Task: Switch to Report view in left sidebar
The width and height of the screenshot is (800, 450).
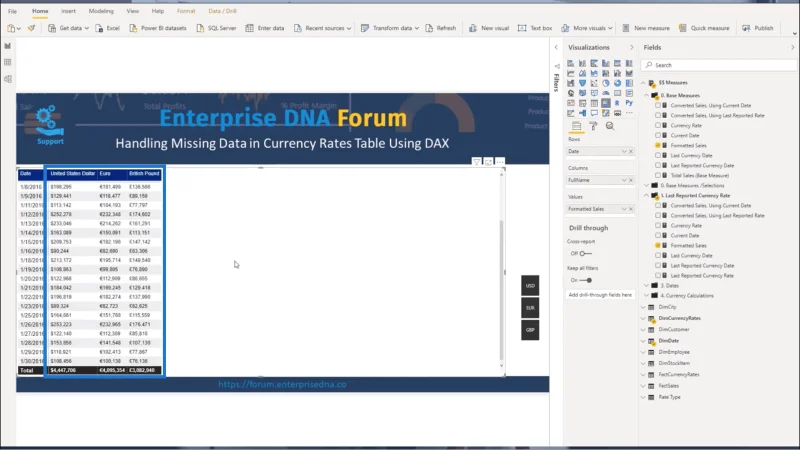Action: coord(8,46)
